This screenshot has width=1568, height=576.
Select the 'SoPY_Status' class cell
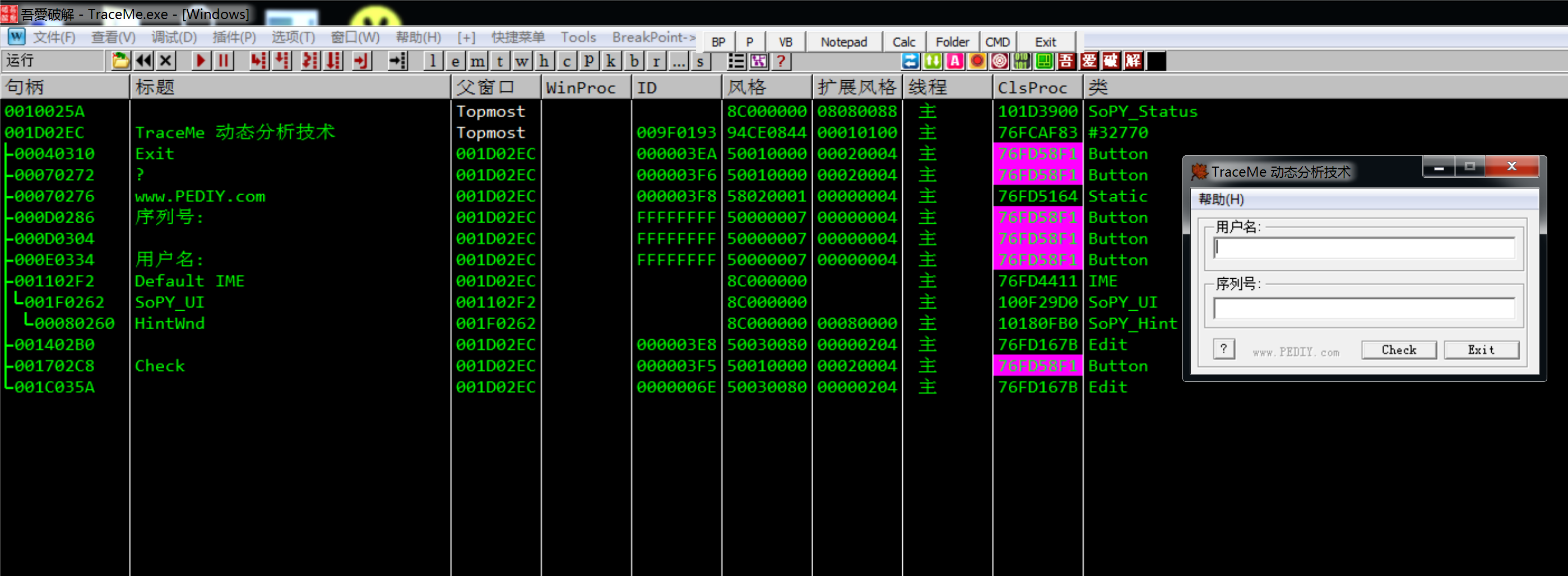(1143, 112)
